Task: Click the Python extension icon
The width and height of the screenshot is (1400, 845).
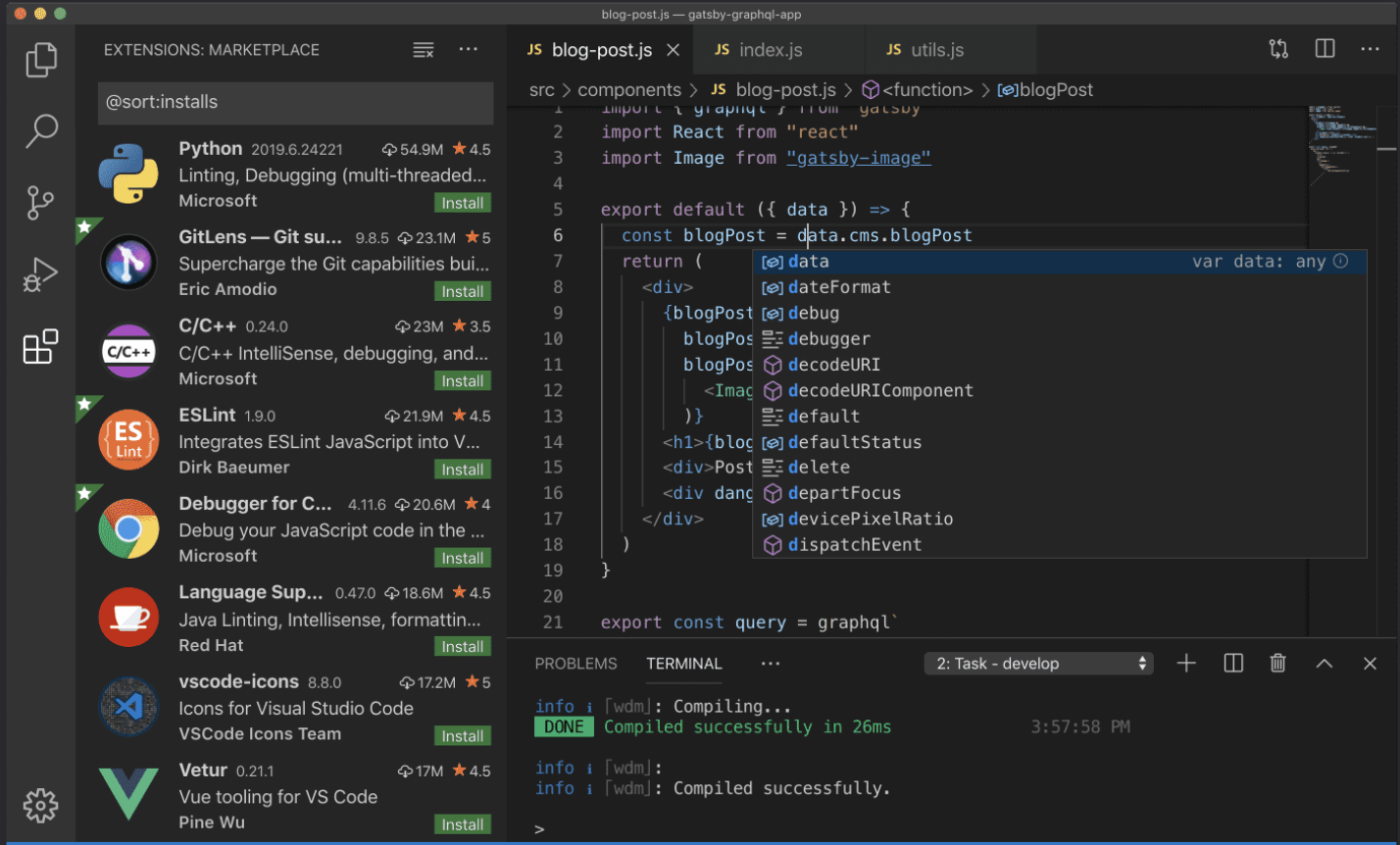Action: pyautogui.click(x=128, y=173)
